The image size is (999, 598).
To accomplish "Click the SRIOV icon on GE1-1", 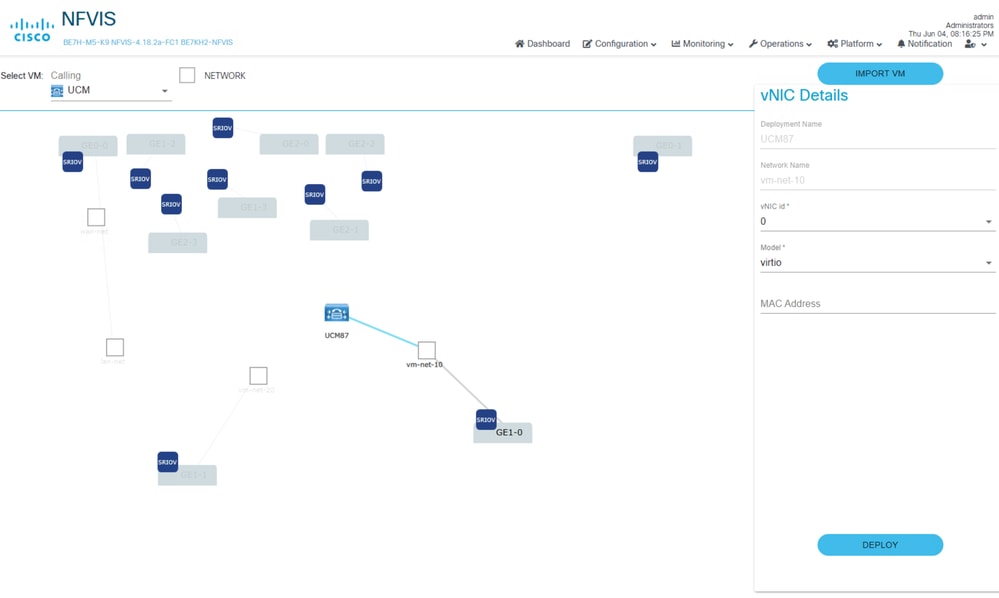I will tap(168, 462).
